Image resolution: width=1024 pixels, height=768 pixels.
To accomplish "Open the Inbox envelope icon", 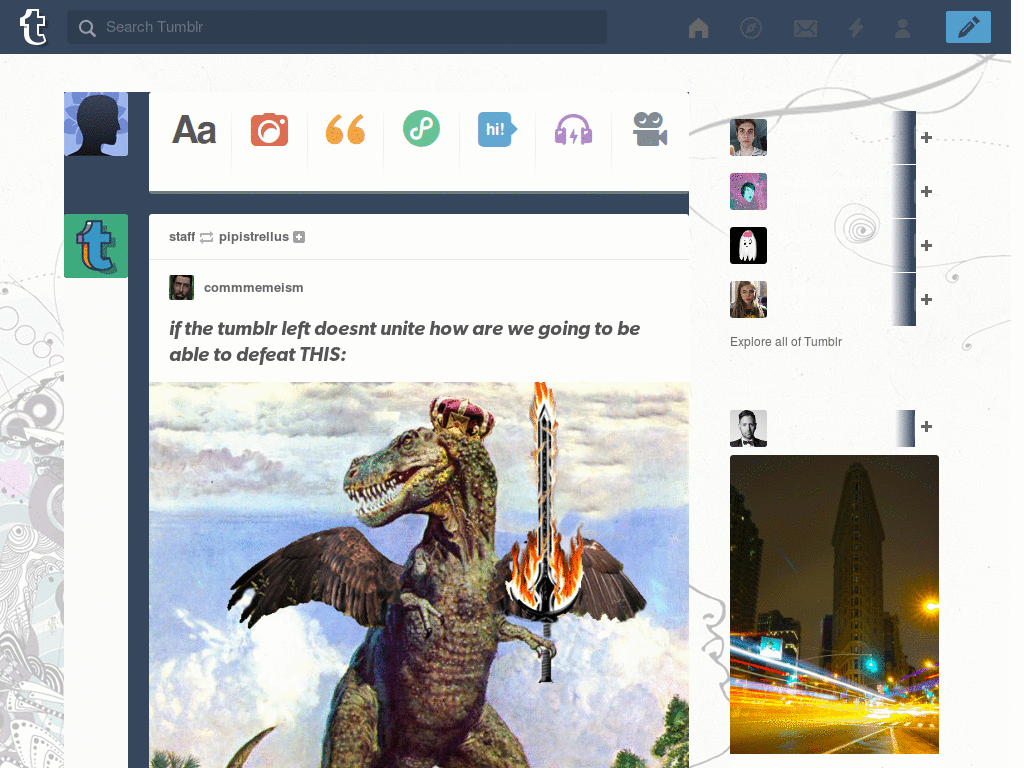I will pos(805,28).
